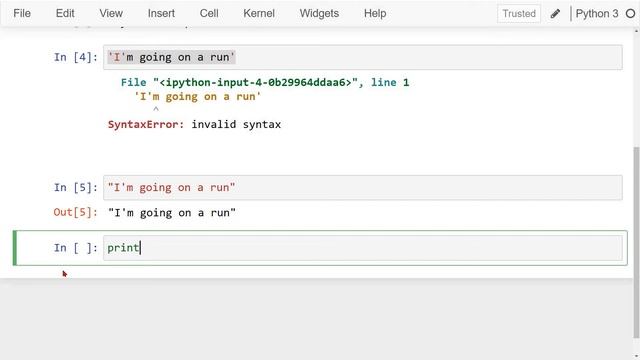Open the Kernel menu

coord(259,13)
